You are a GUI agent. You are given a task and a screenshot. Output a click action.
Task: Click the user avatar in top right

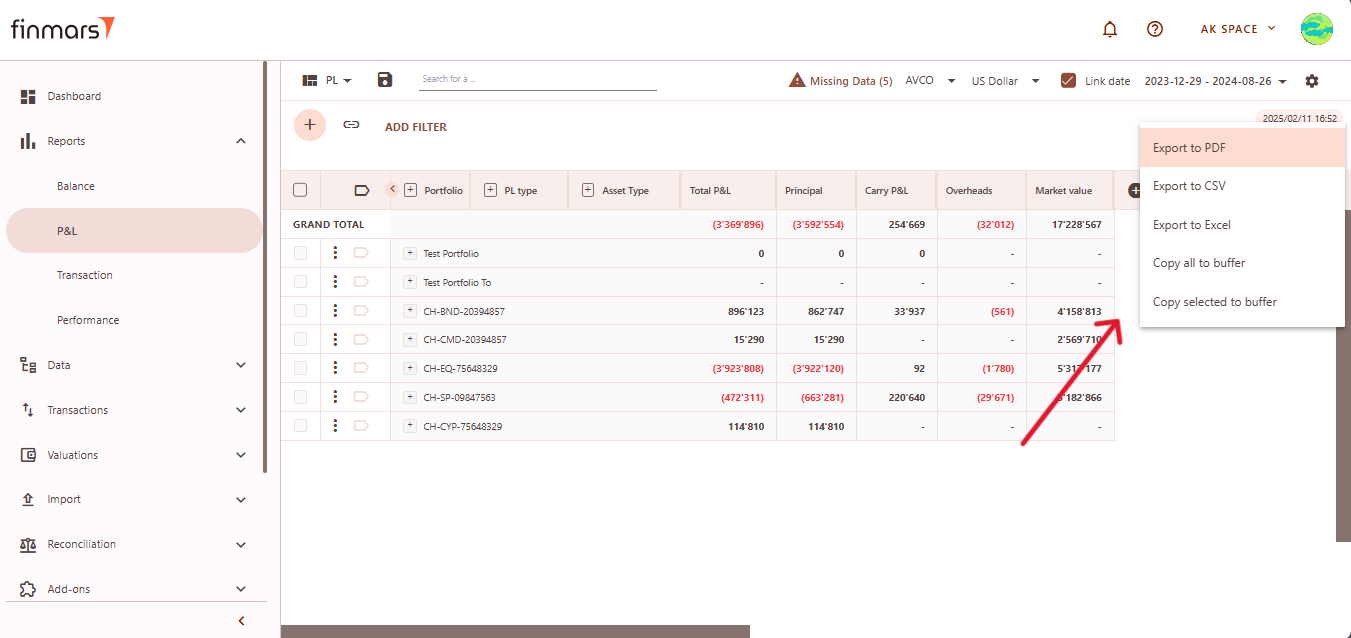(x=1316, y=29)
